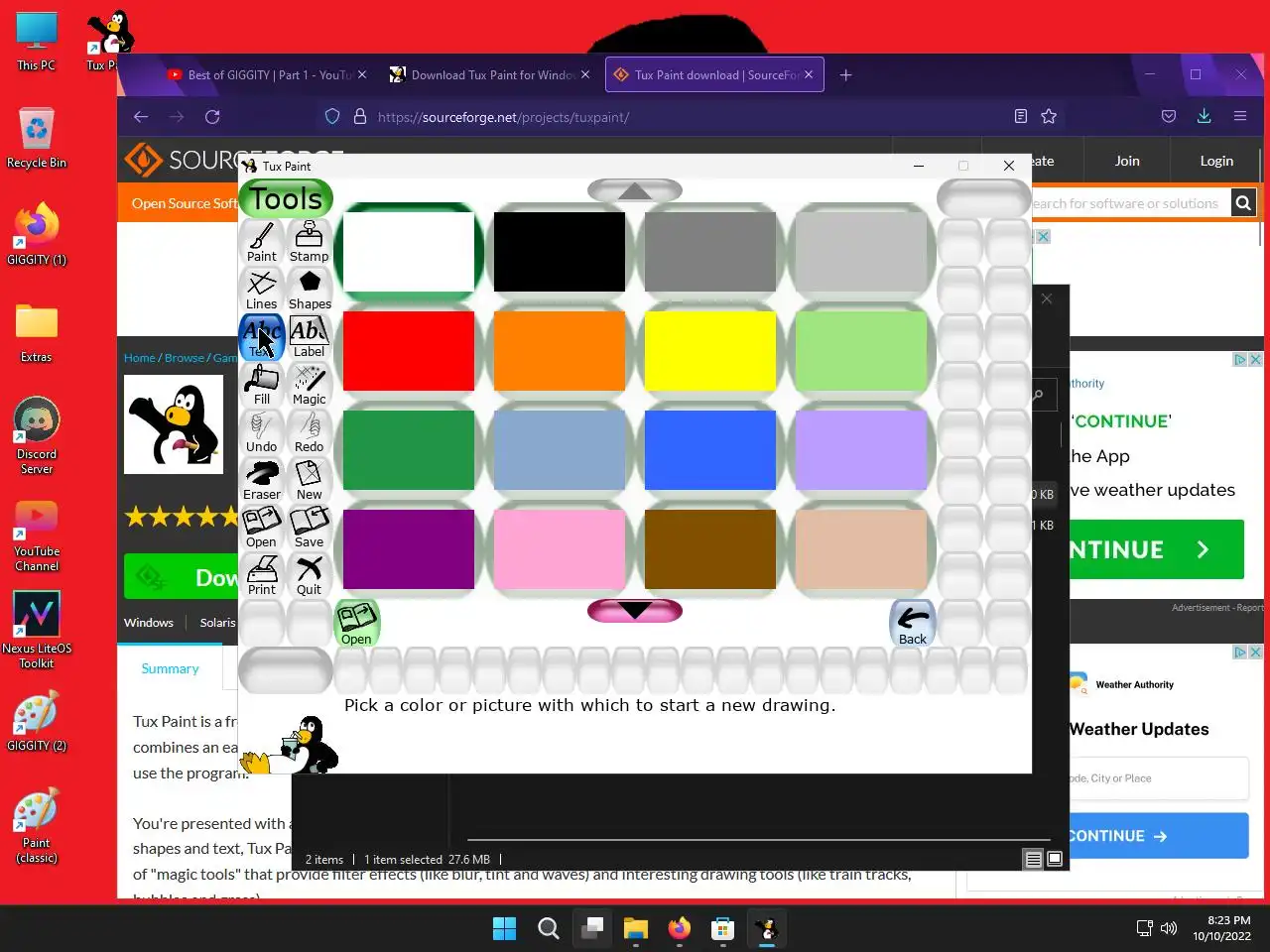1270x952 pixels.
Task: Select the Fill bucket tool
Action: point(262,386)
